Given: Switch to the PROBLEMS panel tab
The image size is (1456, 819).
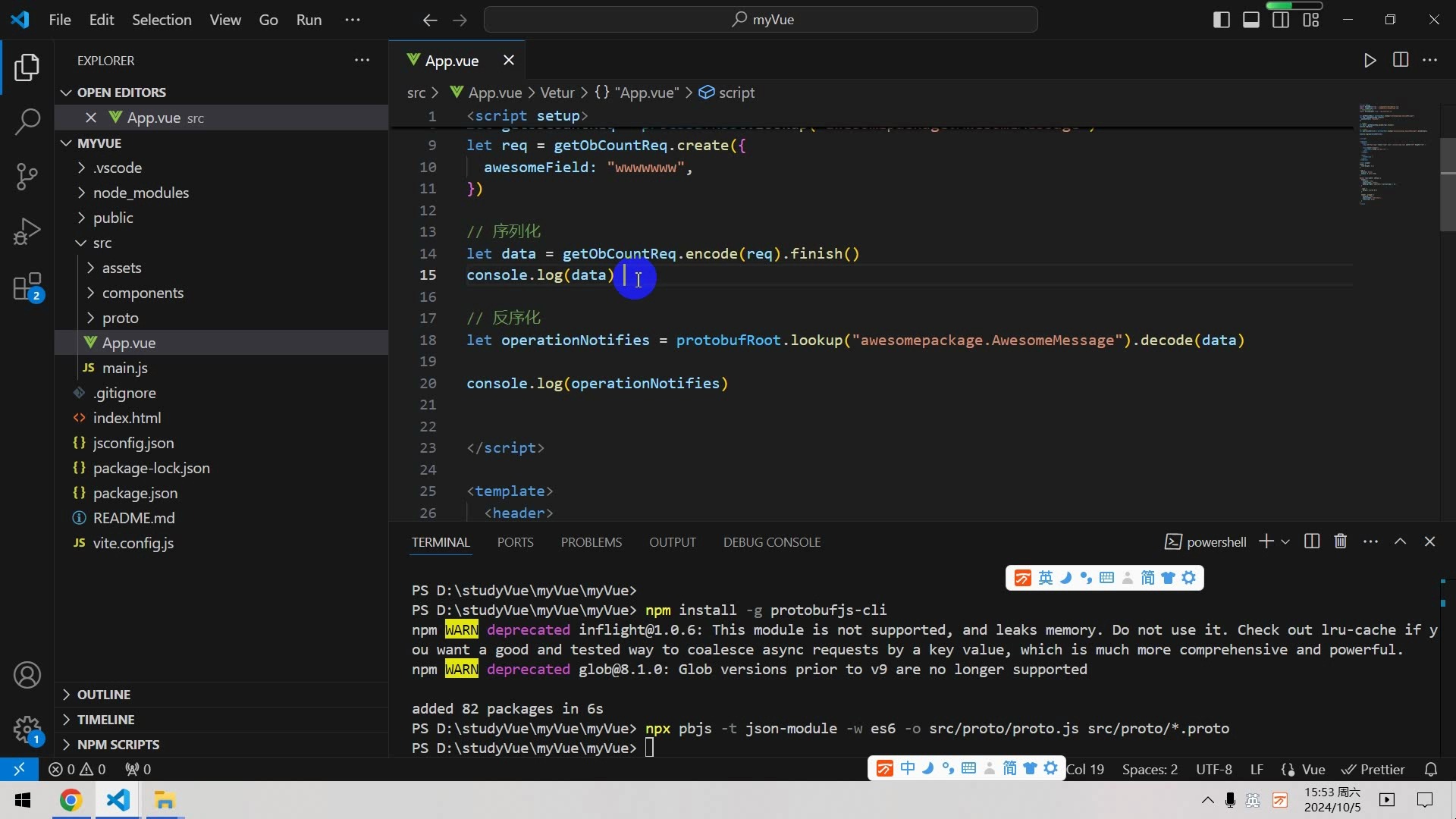Looking at the screenshot, I should [x=591, y=542].
